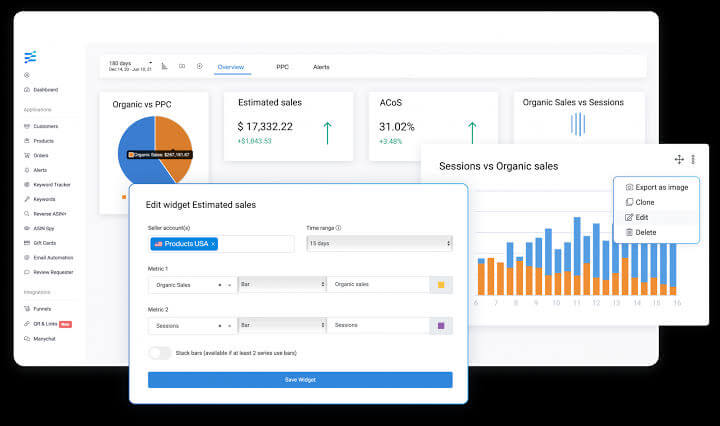The image size is (720, 426).
Task: Open ASIN Spy in the sidebar
Action: pyautogui.click(x=39, y=228)
